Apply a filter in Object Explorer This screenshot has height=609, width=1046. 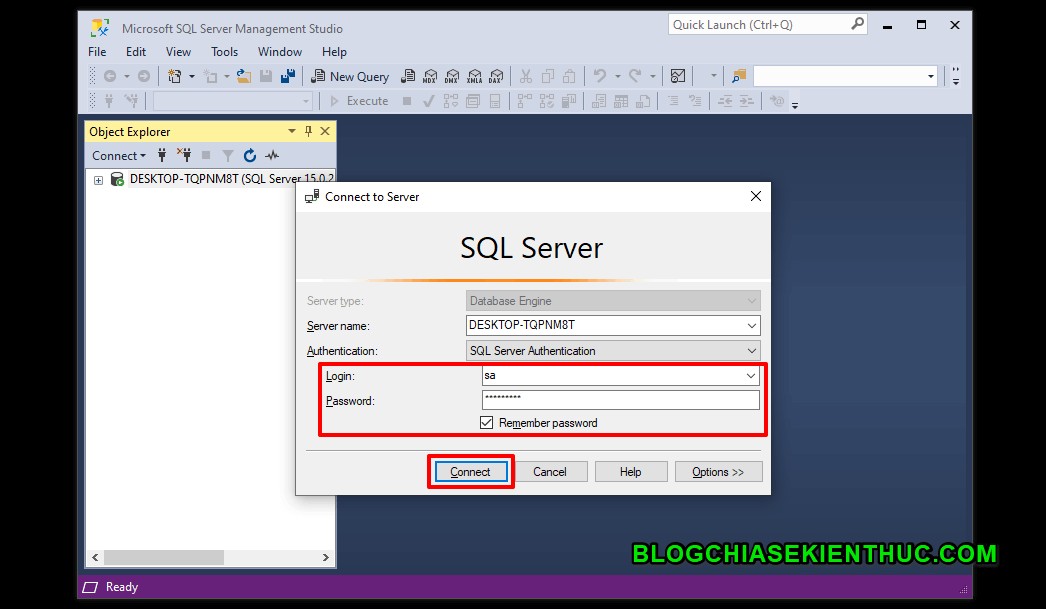point(227,155)
